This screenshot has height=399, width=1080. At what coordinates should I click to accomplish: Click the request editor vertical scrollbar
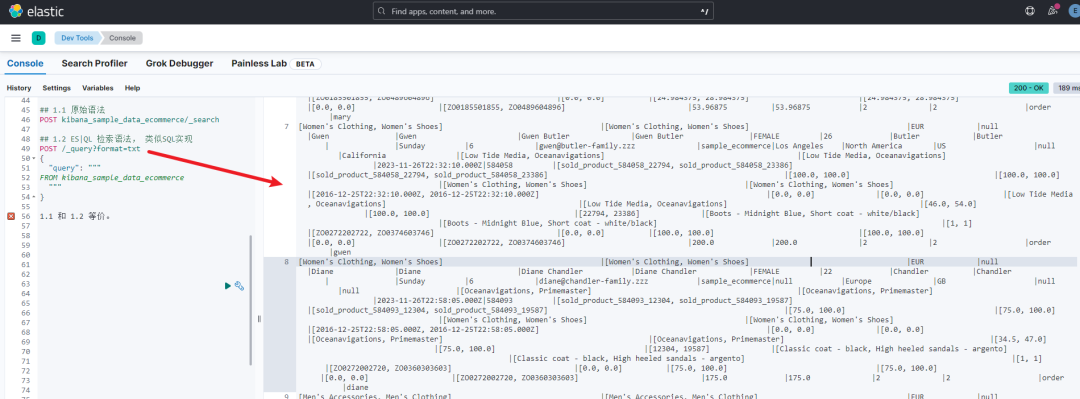point(251,300)
